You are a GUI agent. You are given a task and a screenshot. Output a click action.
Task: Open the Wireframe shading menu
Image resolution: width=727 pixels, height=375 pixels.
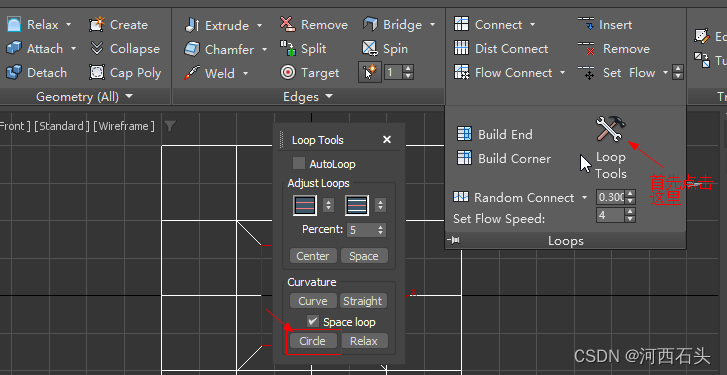(124, 126)
